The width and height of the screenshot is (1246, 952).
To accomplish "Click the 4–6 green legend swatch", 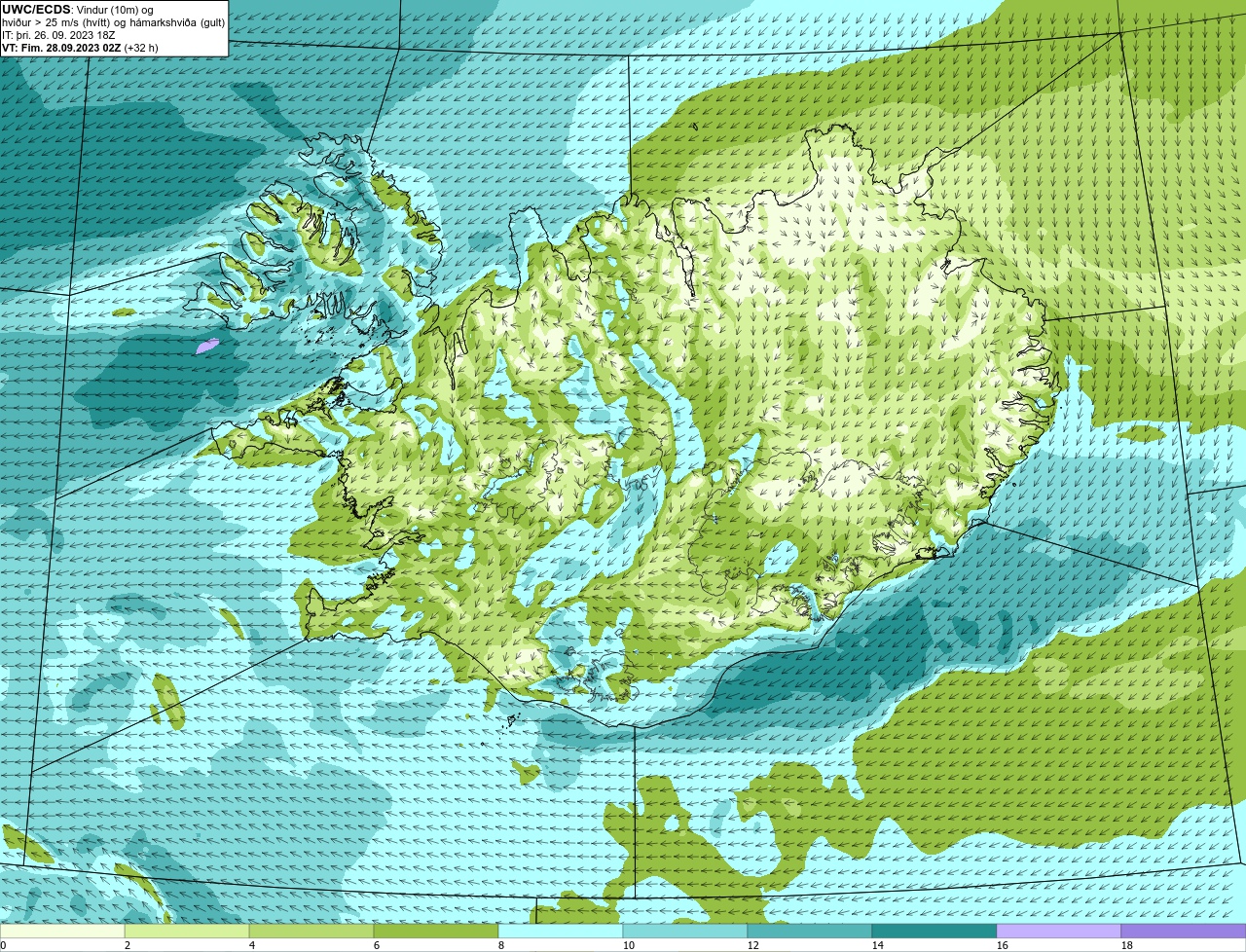I will 311,932.
